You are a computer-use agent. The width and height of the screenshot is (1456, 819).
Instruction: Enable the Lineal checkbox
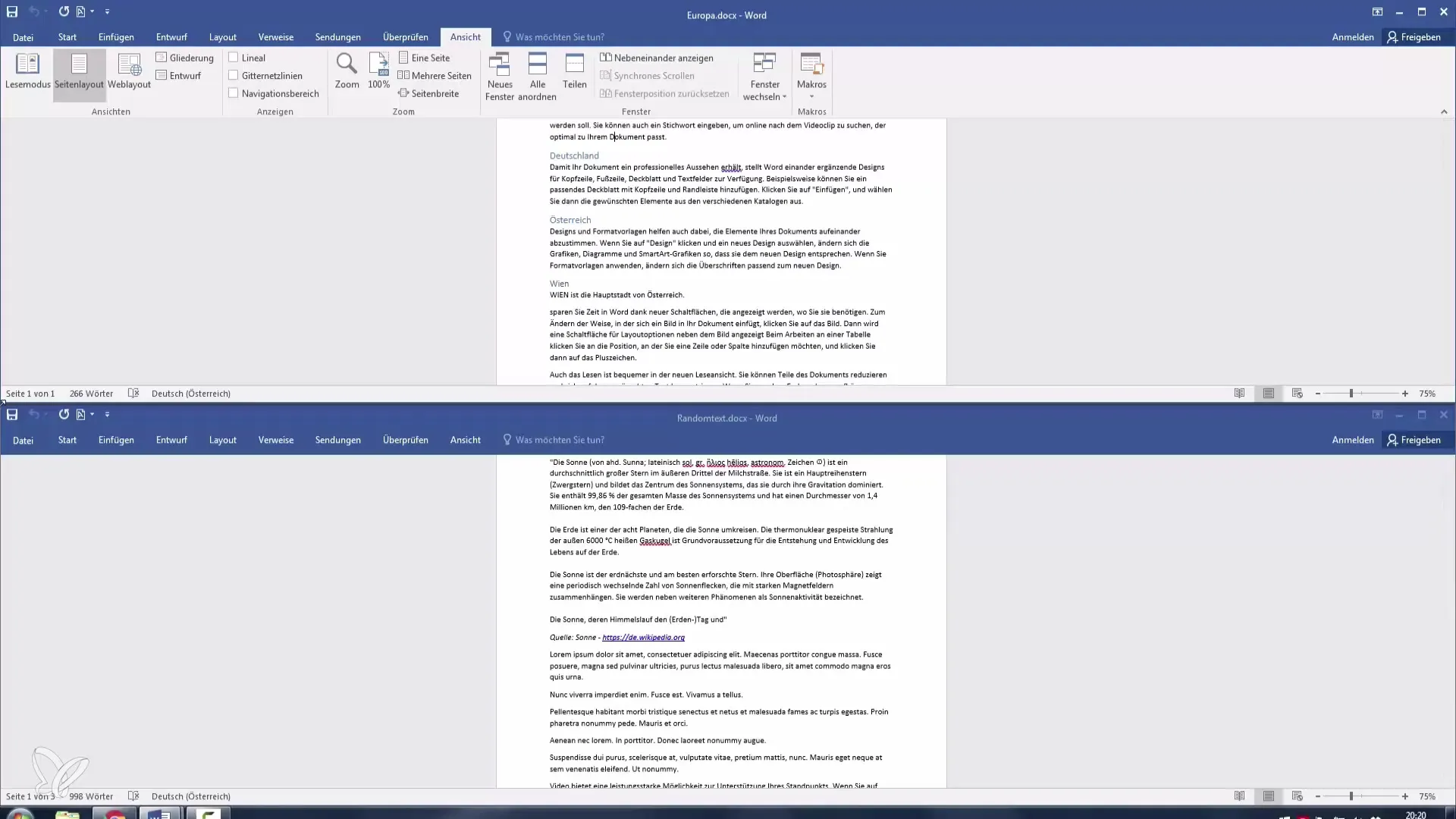[x=234, y=58]
